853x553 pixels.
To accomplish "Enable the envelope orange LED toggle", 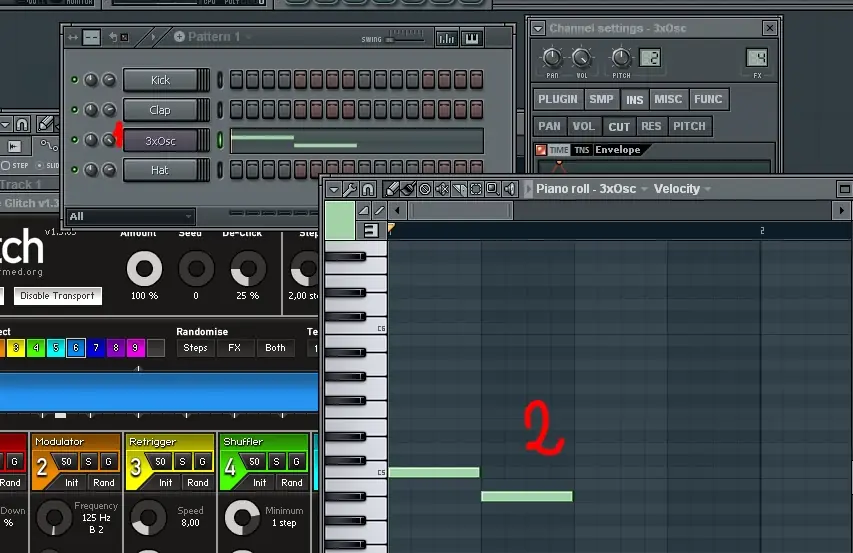I will (x=541, y=150).
